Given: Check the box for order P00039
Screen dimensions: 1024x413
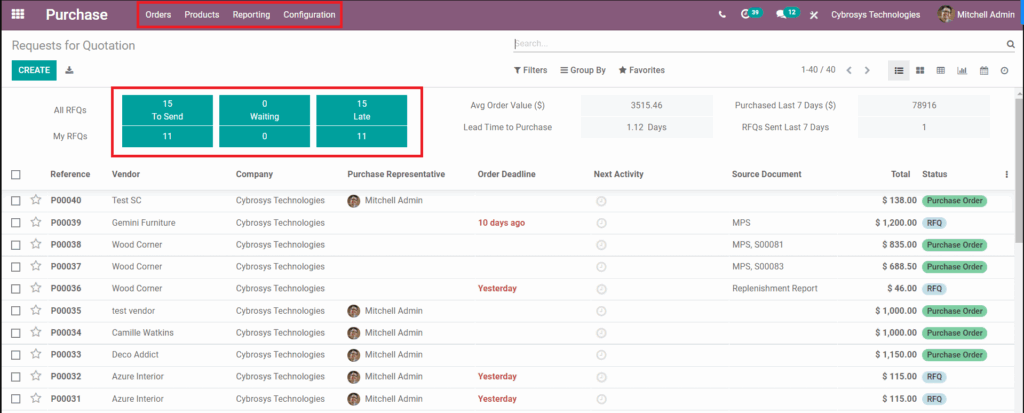Looking at the screenshot, I should [16, 223].
